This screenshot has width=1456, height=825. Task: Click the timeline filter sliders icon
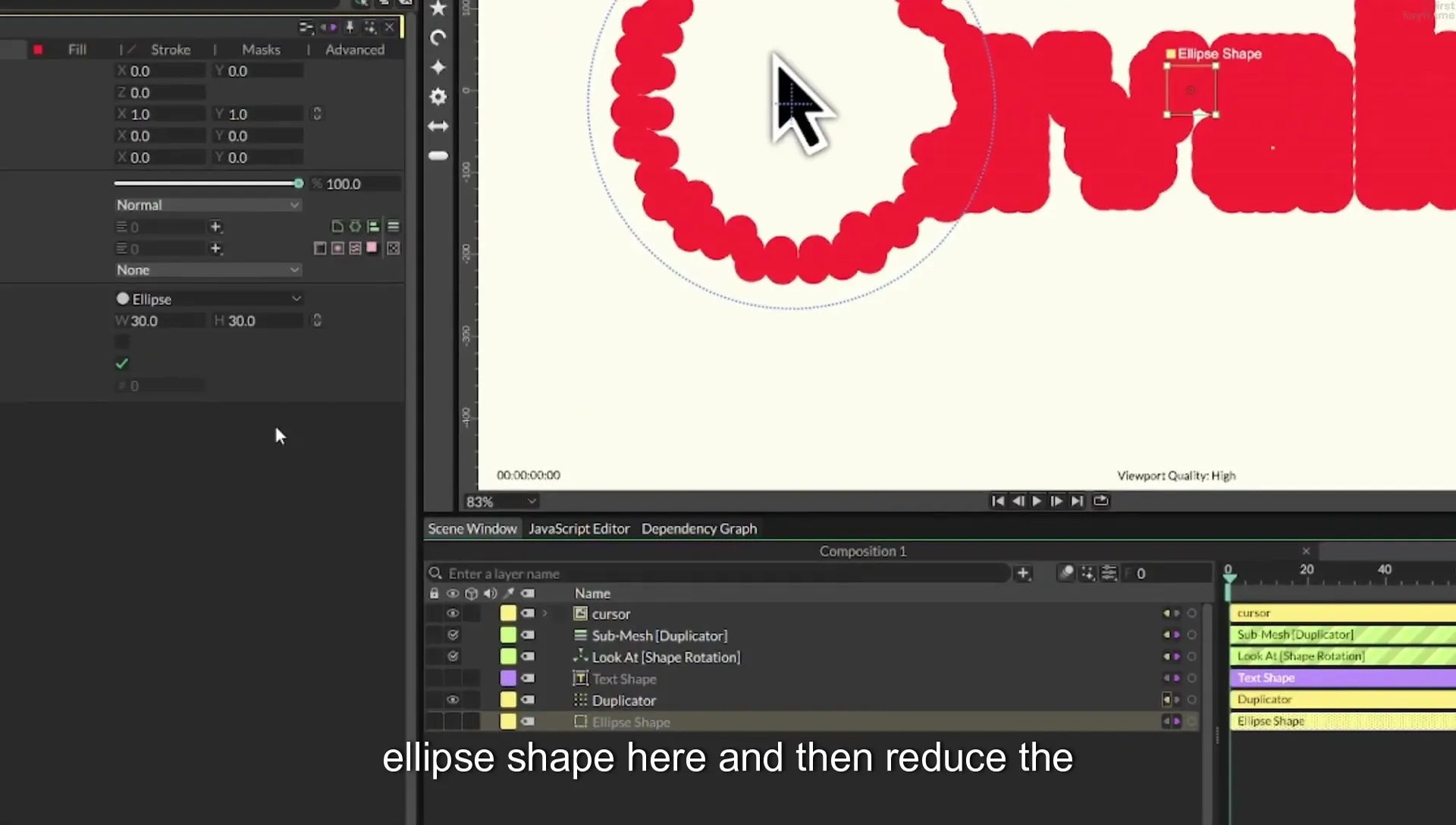[1109, 573]
